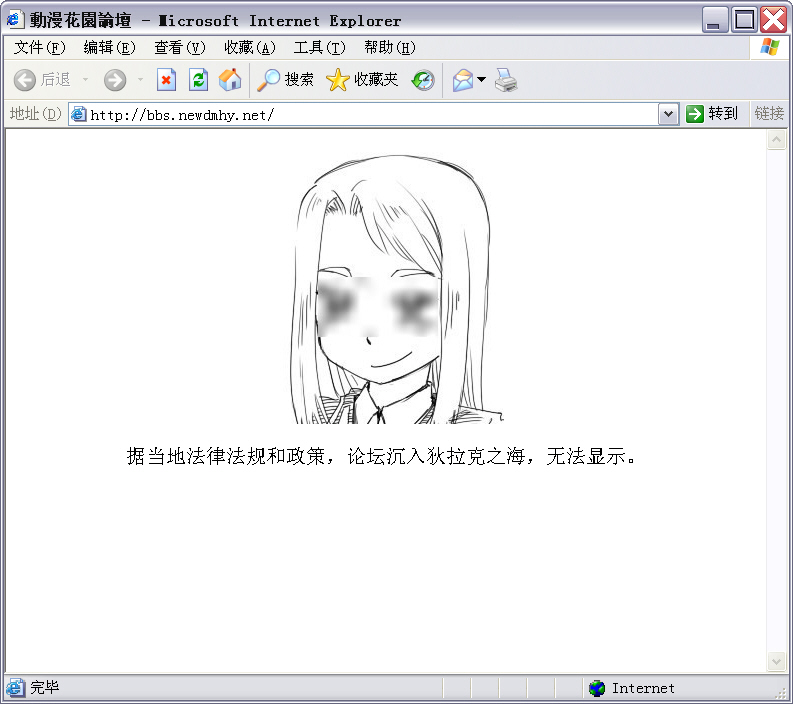This screenshot has width=793, height=704.
Task: Stop page loading with red X icon
Action: (x=166, y=80)
